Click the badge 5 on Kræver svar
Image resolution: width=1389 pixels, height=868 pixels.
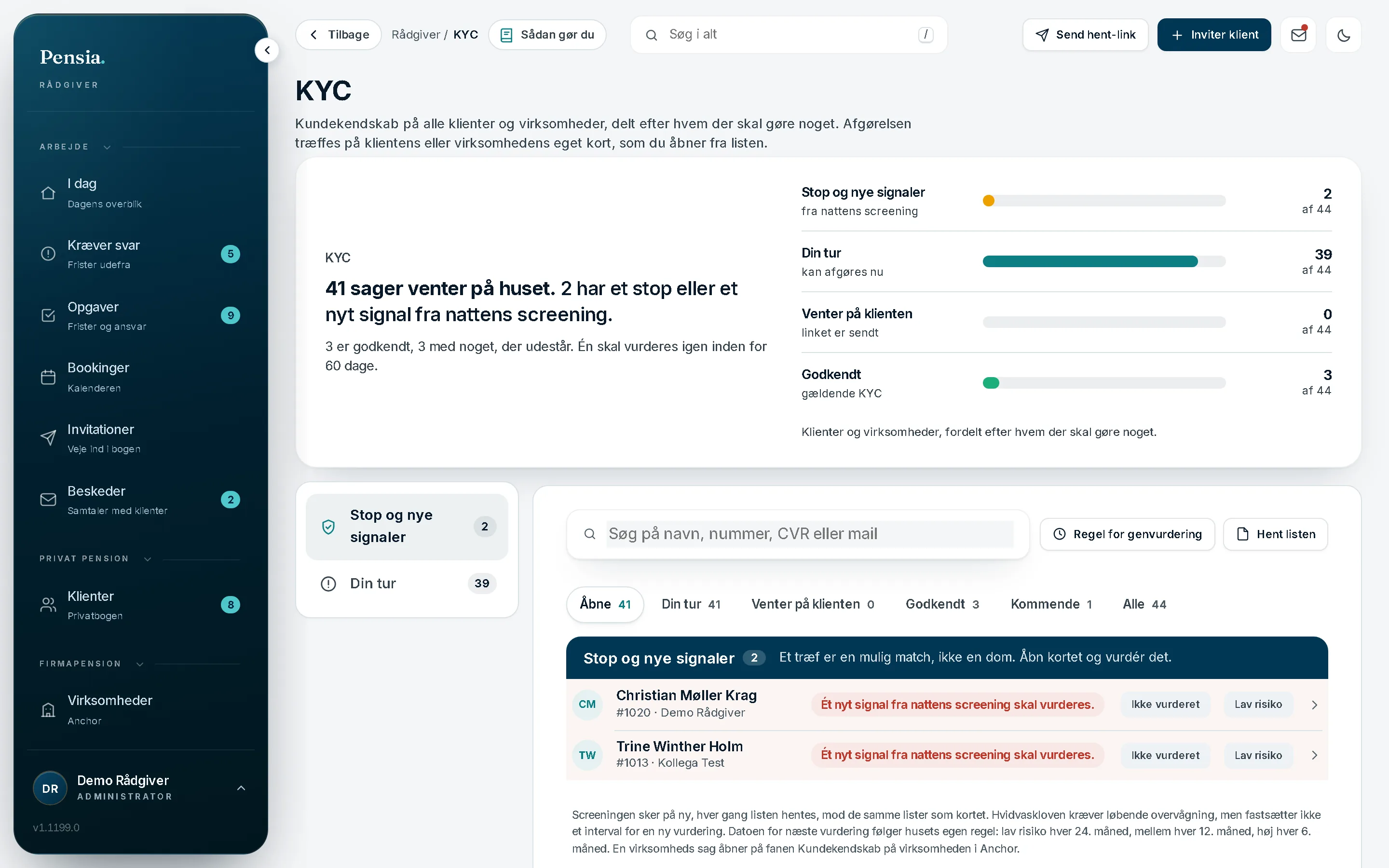[230, 254]
